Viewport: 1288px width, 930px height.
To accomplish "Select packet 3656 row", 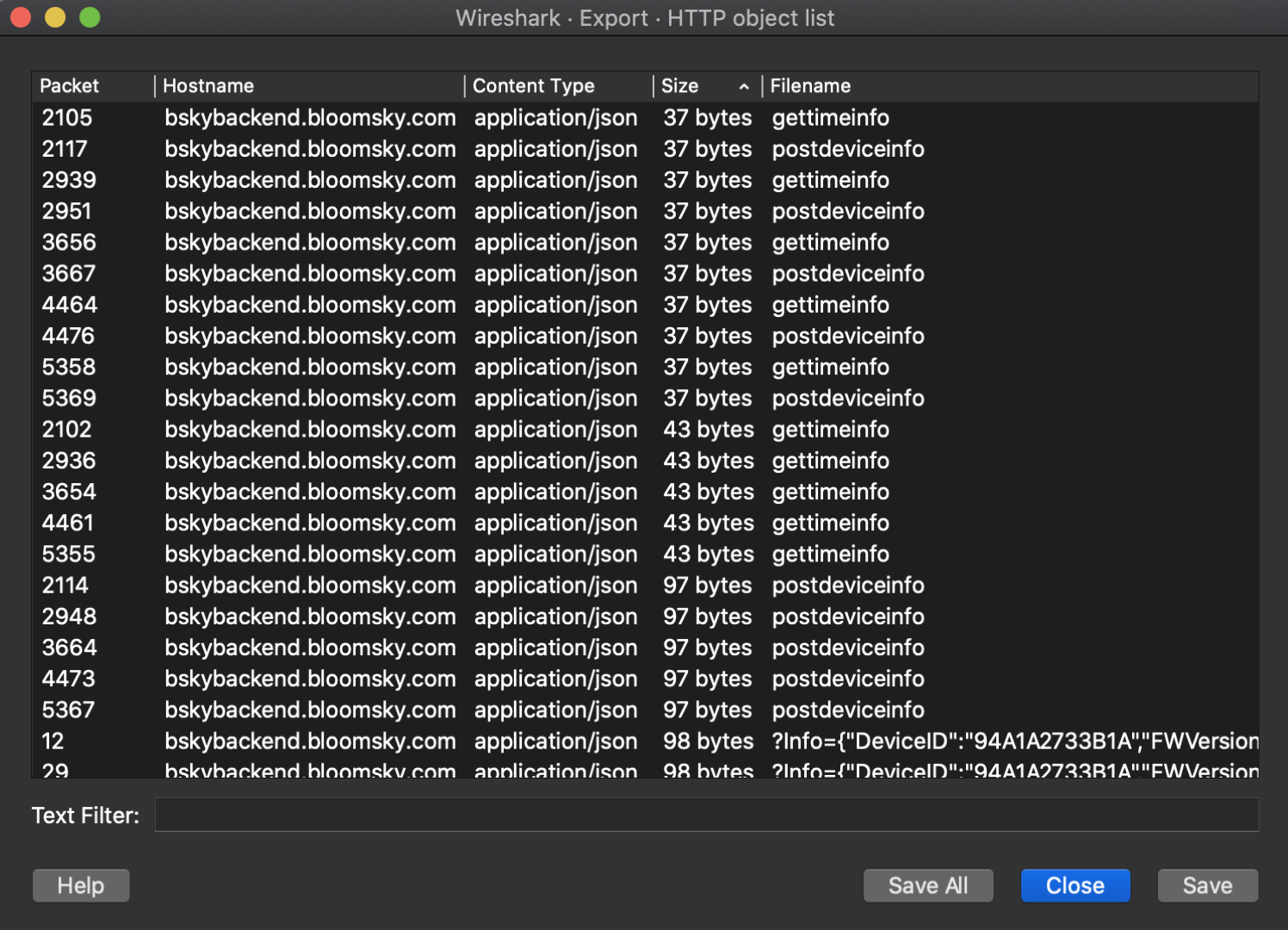I will [645, 242].
